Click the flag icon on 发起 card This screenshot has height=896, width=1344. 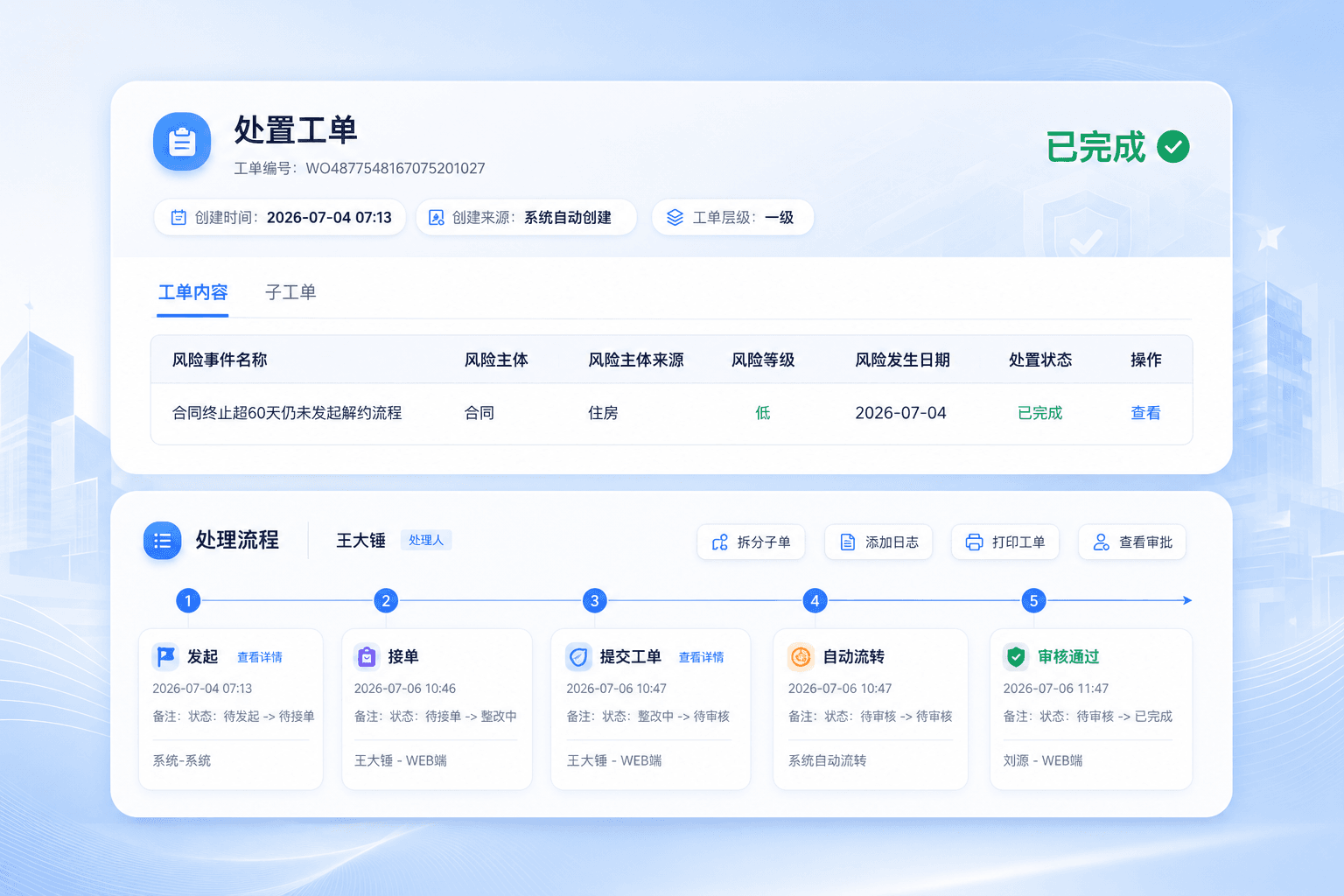click(165, 656)
